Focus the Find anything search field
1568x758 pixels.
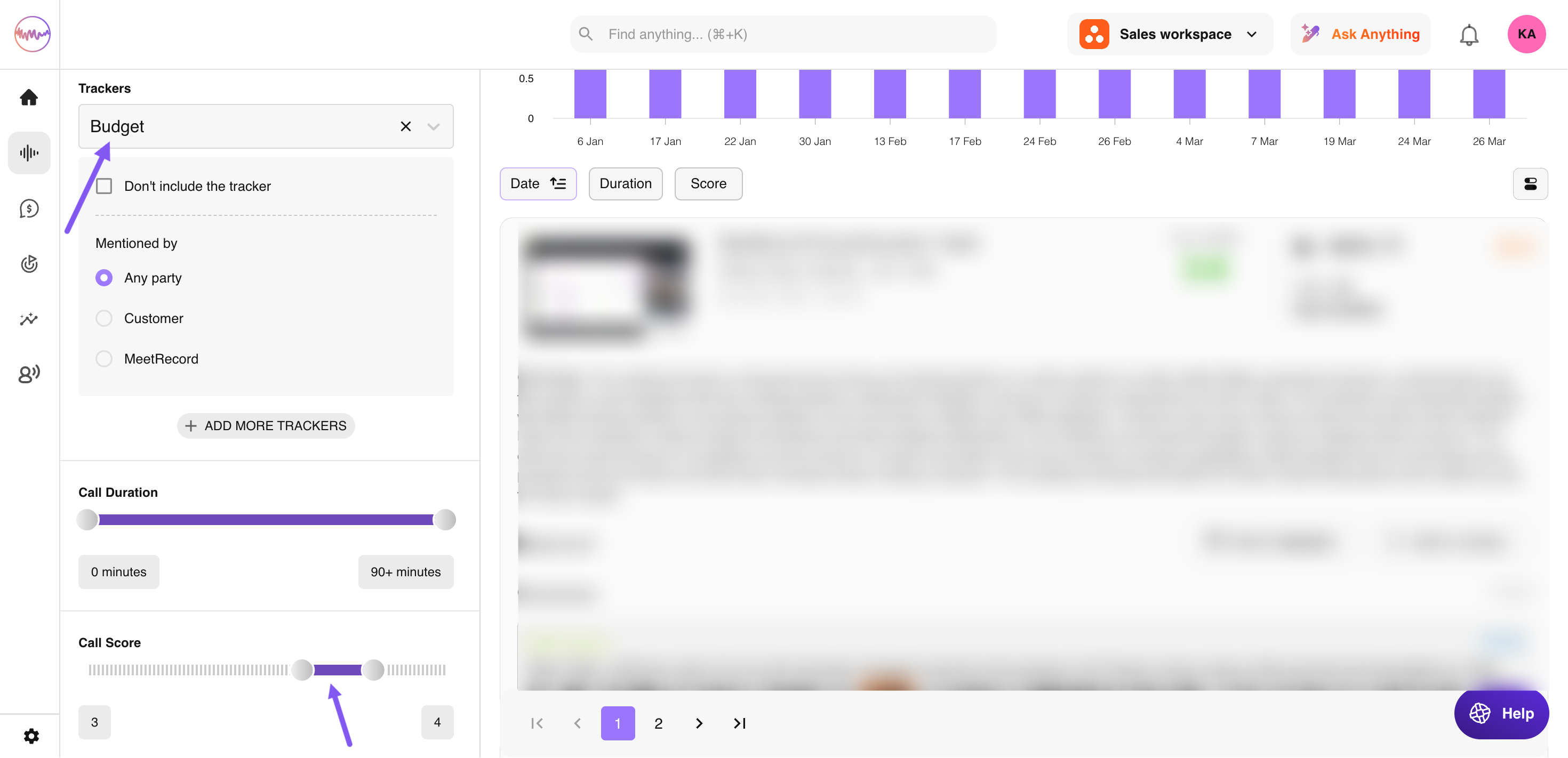click(x=783, y=35)
